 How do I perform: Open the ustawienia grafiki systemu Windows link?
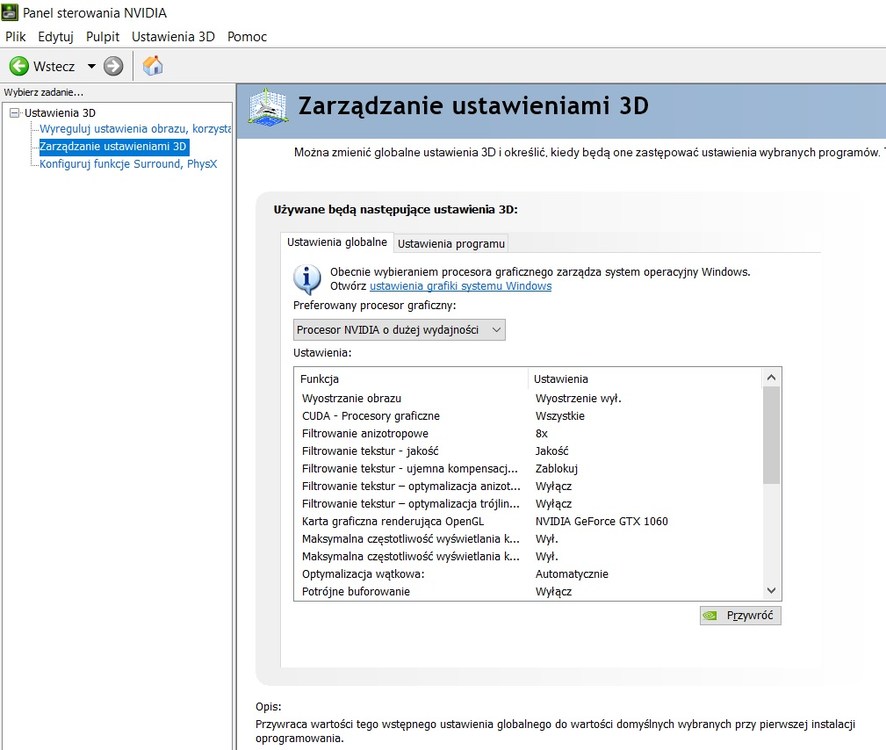tap(461, 286)
